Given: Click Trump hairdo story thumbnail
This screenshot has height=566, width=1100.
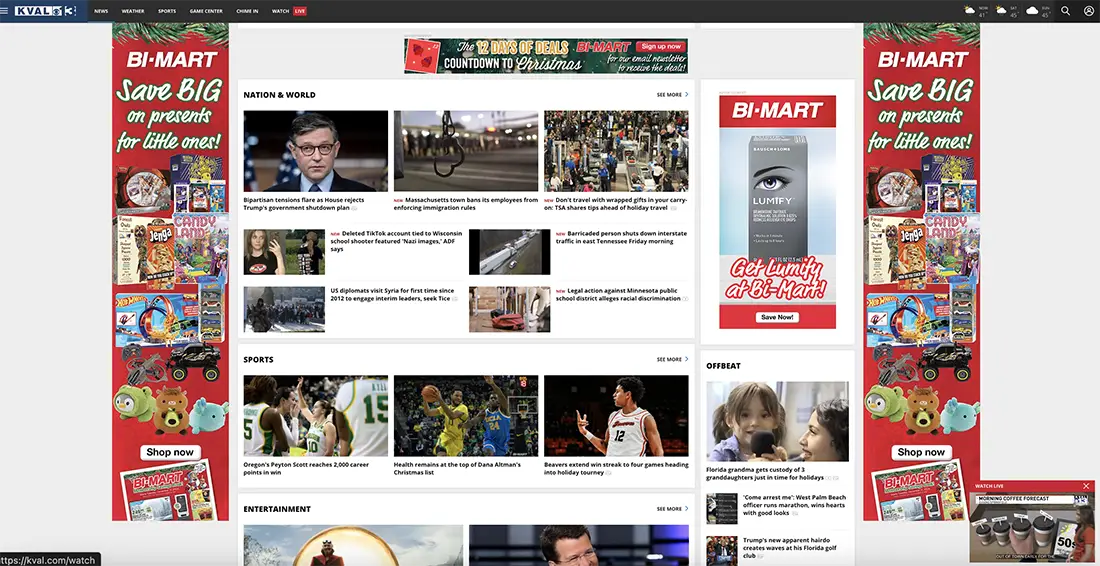Looking at the screenshot, I should (722, 551).
